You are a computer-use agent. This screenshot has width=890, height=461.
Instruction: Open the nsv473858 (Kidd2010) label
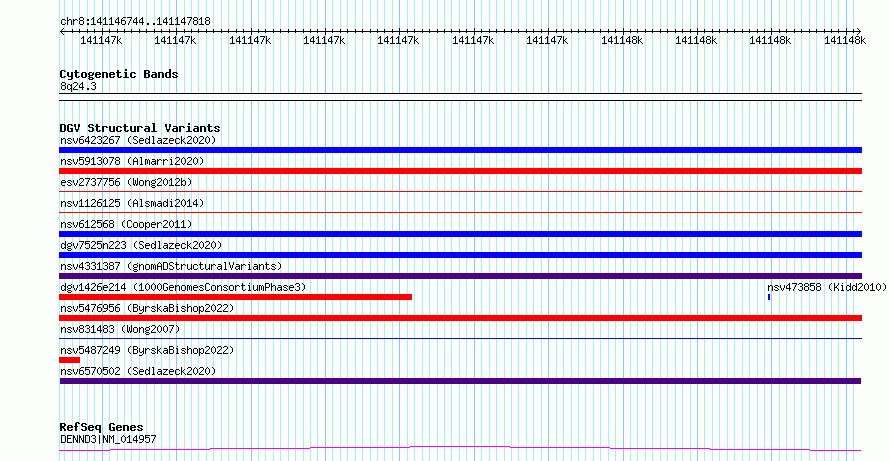click(826, 287)
